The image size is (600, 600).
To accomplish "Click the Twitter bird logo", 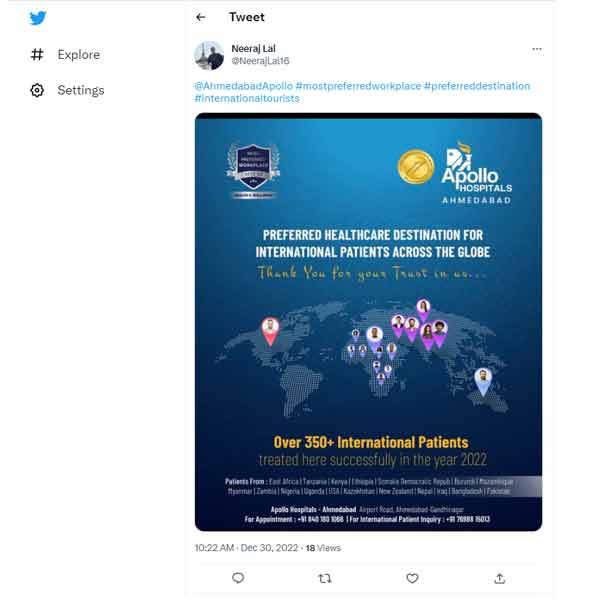I will tap(38, 18).
